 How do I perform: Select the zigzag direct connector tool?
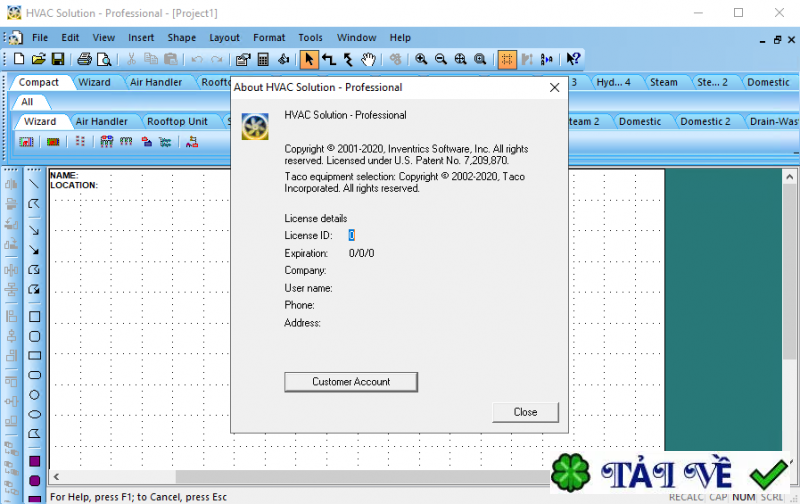tap(348, 59)
